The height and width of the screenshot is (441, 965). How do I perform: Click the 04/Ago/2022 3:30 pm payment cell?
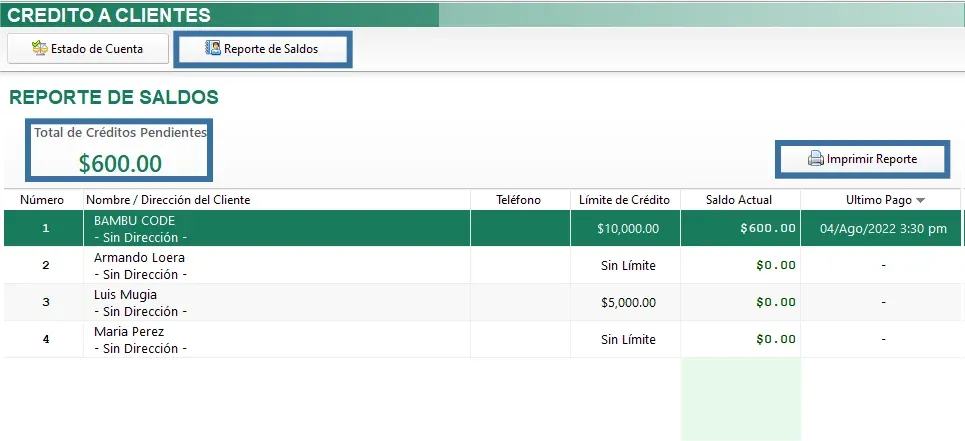[883, 229]
